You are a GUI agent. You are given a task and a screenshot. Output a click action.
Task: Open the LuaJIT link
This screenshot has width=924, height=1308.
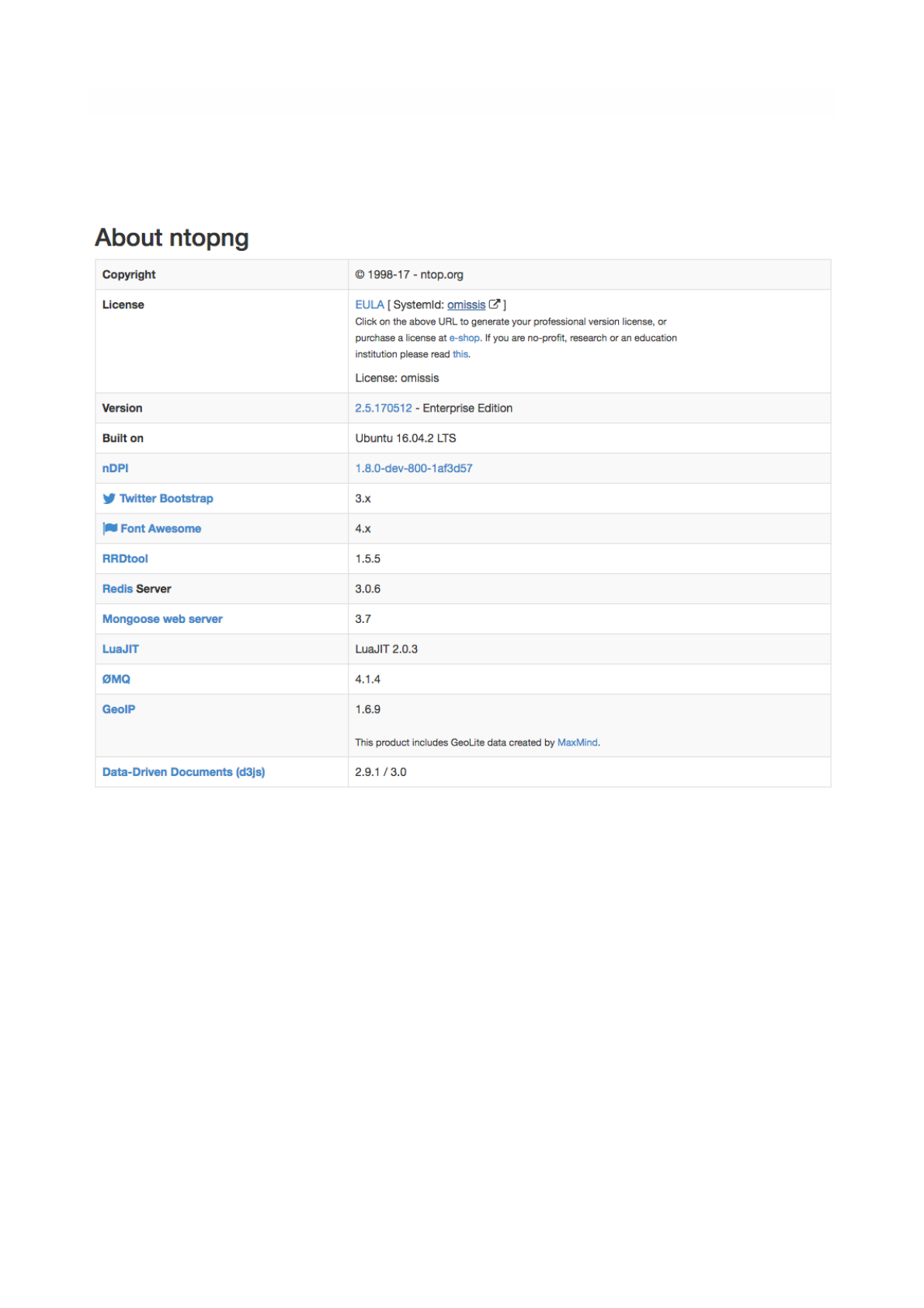point(120,649)
